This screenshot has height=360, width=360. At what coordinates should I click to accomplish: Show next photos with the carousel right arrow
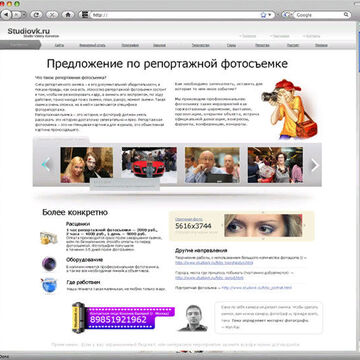tap(315, 165)
